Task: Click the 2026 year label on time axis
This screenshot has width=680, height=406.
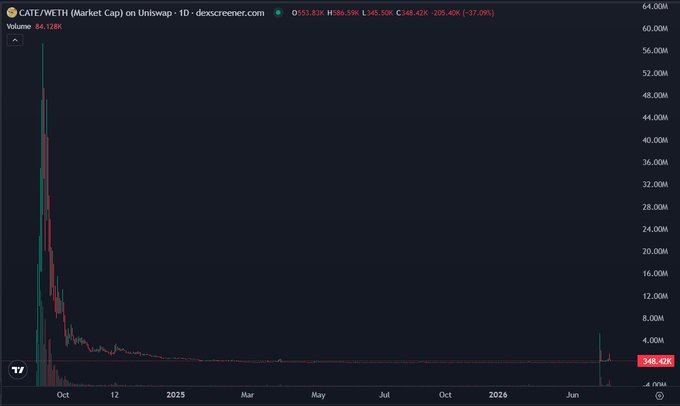Action: 498,395
